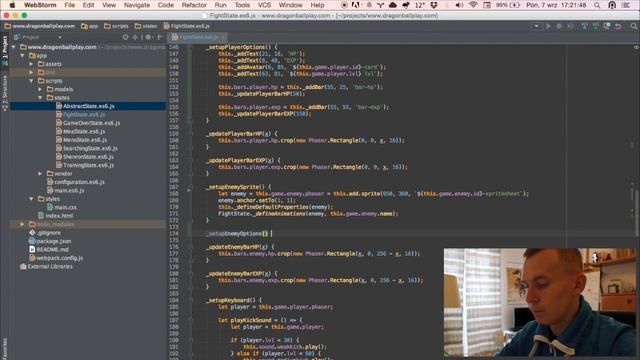The image size is (640, 360).
Task: Click the Dropbox icon in menu bar
Action: 434,5
